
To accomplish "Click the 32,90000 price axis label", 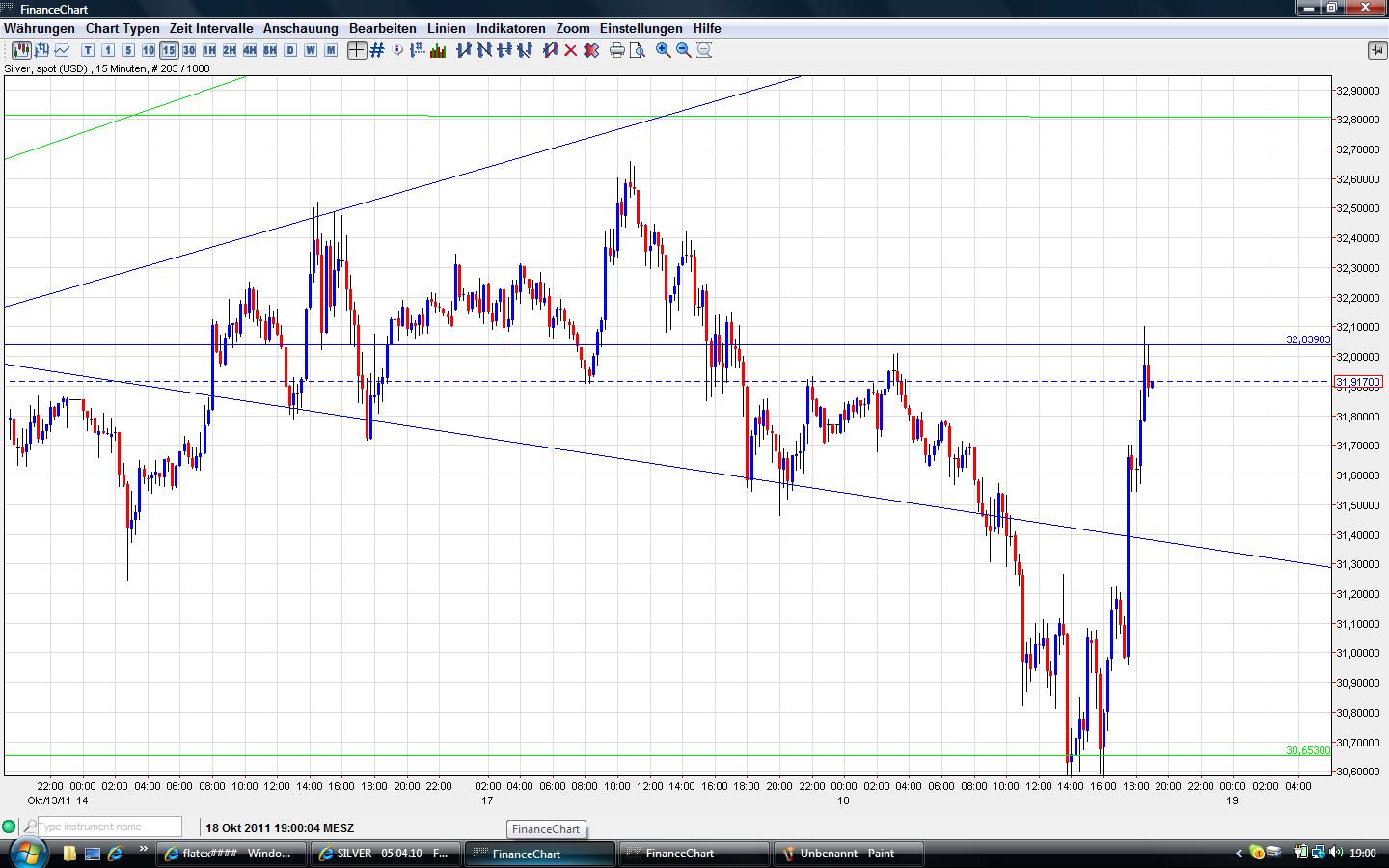I will coord(1357,91).
